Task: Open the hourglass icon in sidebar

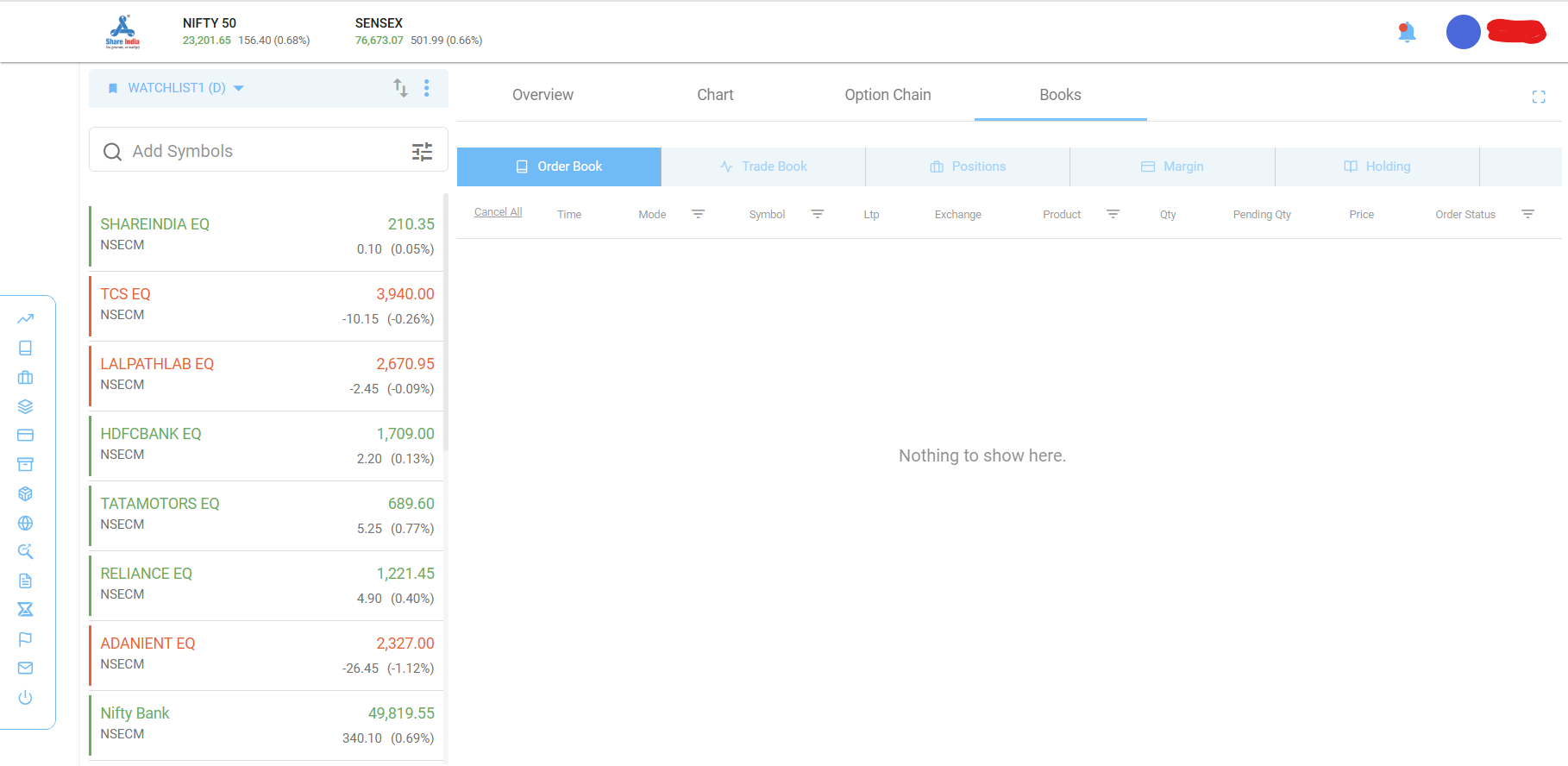Action: click(25, 610)
